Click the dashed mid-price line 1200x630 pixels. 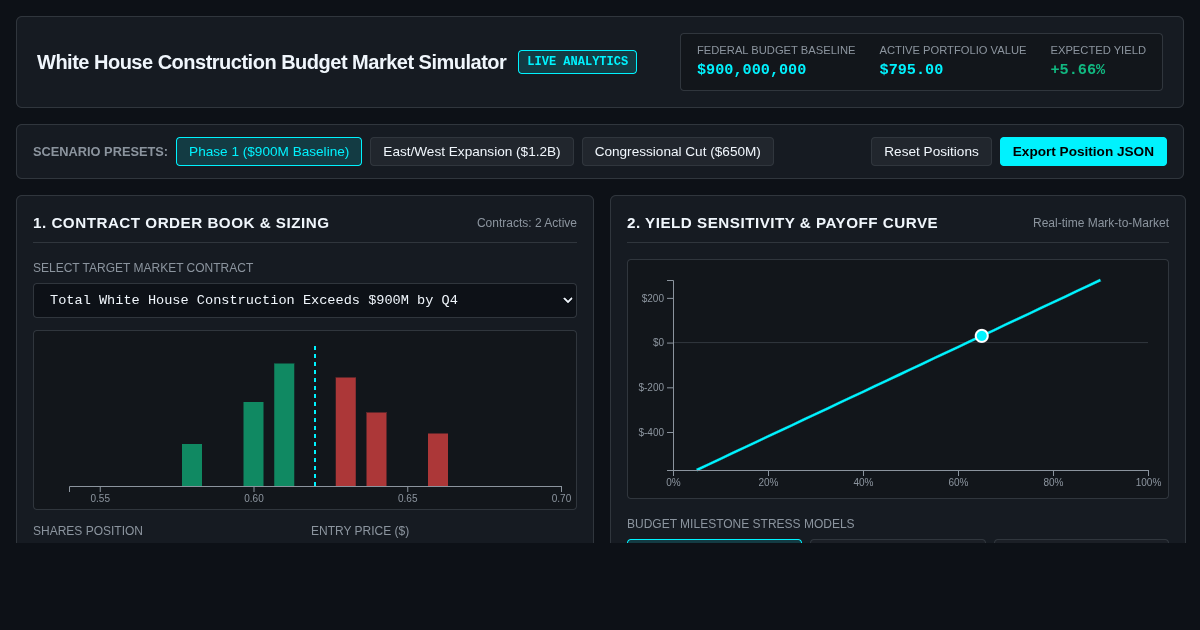point(315,416)
